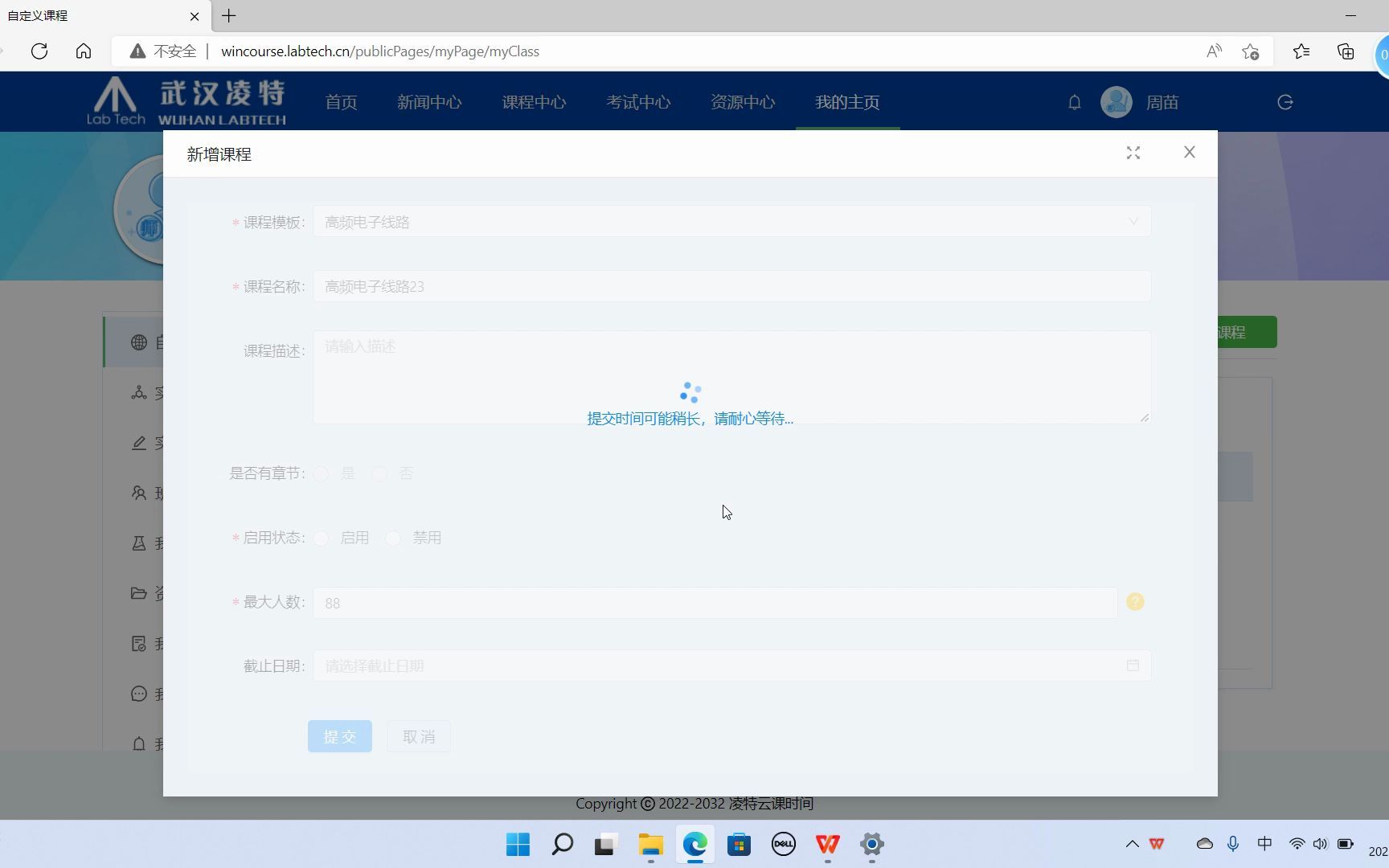1389x868 pixels.
Task: Click the 课程描述 text area
Action: coord(731,377)
